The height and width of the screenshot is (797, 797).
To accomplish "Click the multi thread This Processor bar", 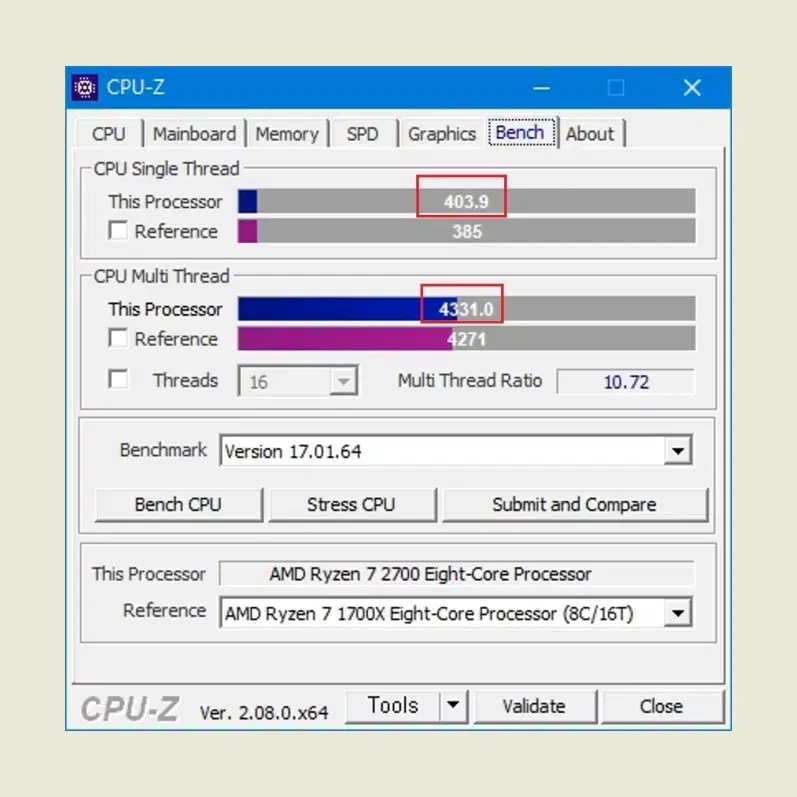I will [467, 309].
